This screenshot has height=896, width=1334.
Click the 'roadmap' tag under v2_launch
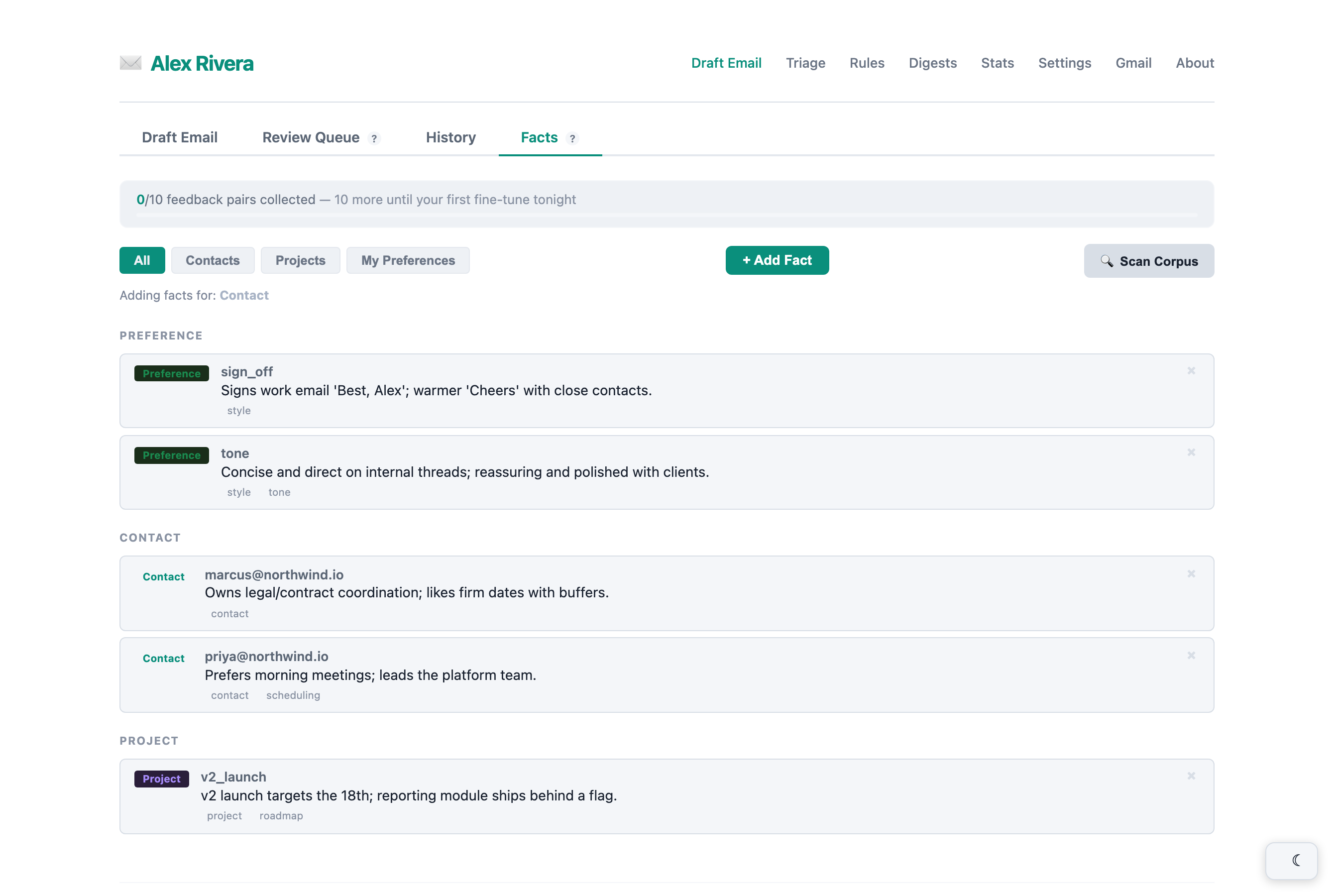tap(281, 816)
